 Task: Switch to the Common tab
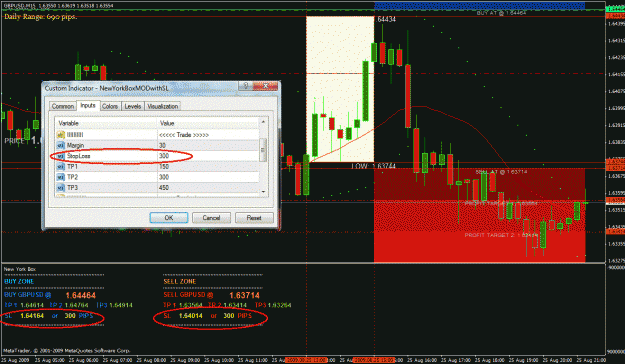63,106
